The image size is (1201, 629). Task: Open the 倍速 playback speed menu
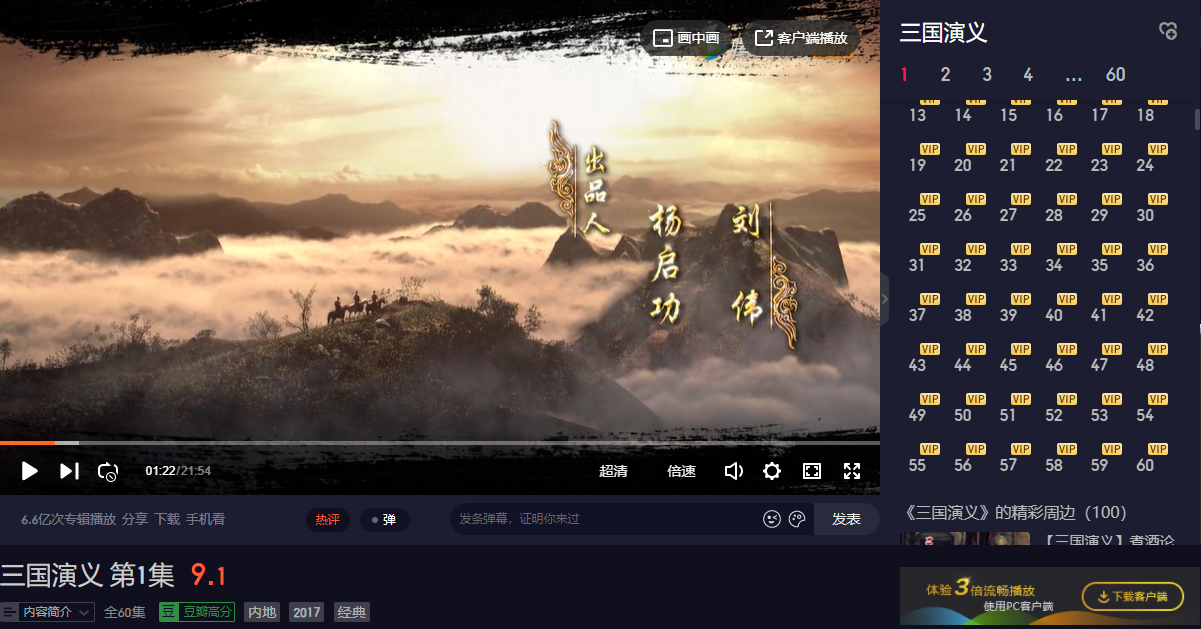tap(681, 471)
